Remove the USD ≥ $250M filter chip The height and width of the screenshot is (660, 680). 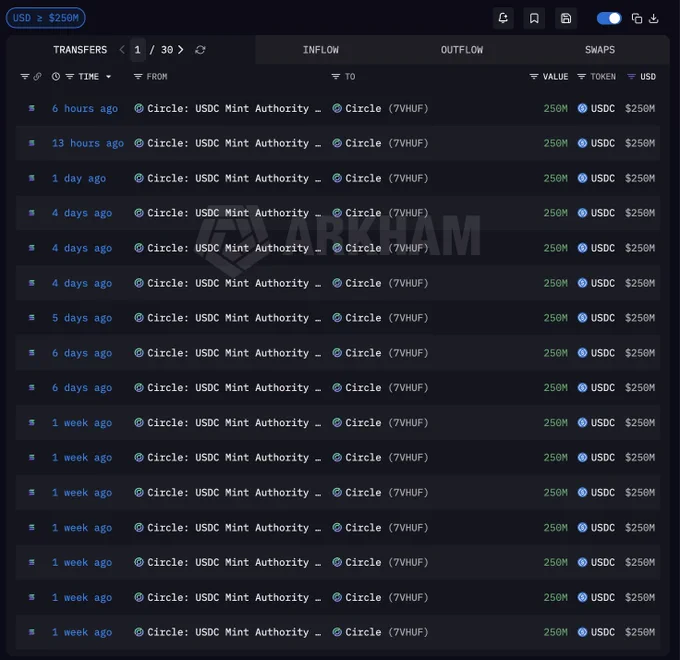(46, 18)
